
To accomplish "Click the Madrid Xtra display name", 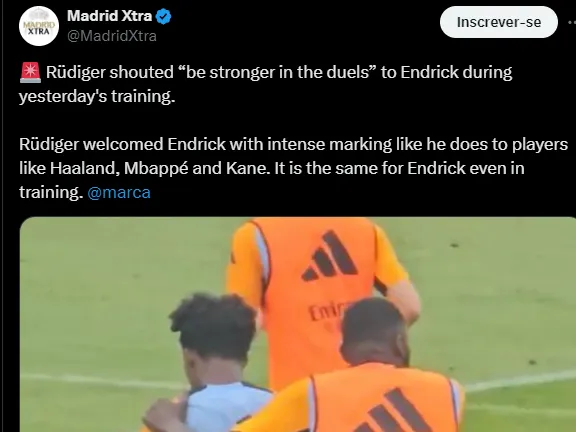I will [x=109, y=16].
